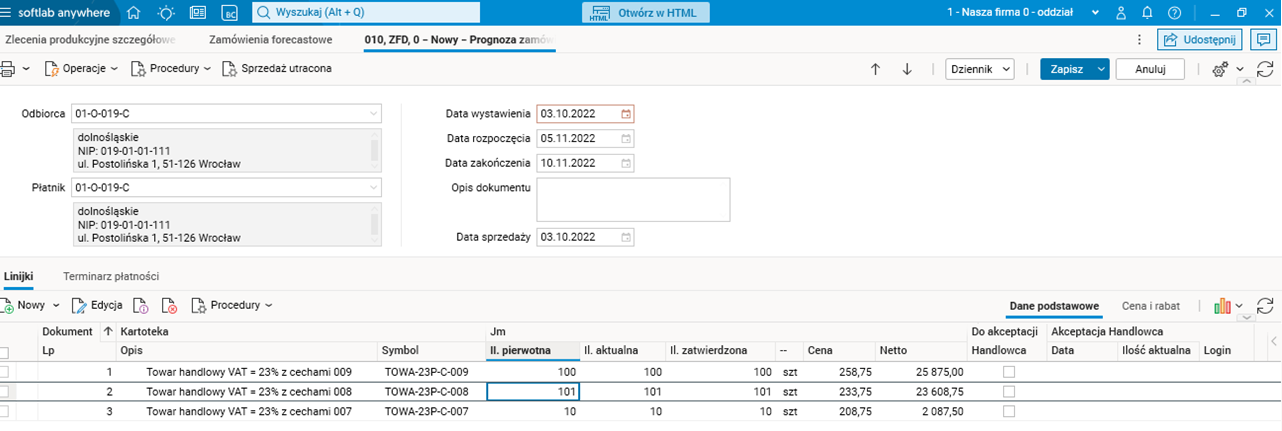Click the settings gears icon
This screenshot has height=431, width=1282.
click(1220, 69)
